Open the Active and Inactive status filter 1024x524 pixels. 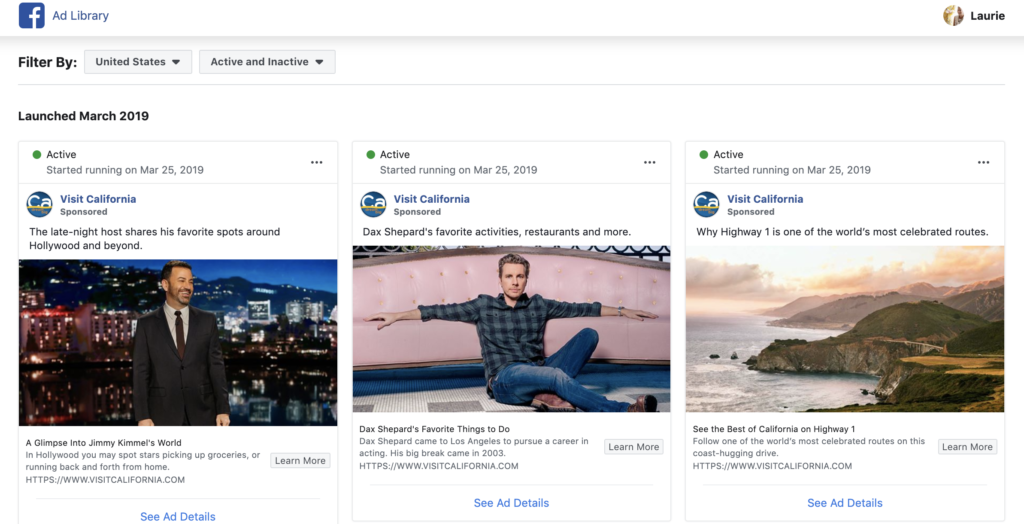click(x=267, y=61)
